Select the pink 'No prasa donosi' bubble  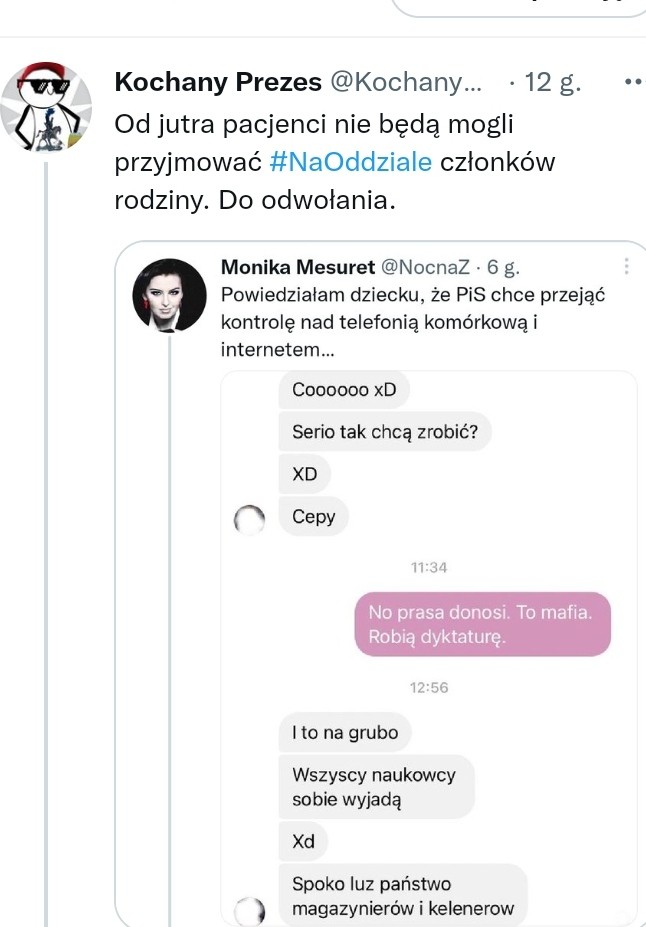[x=482, y=624]
